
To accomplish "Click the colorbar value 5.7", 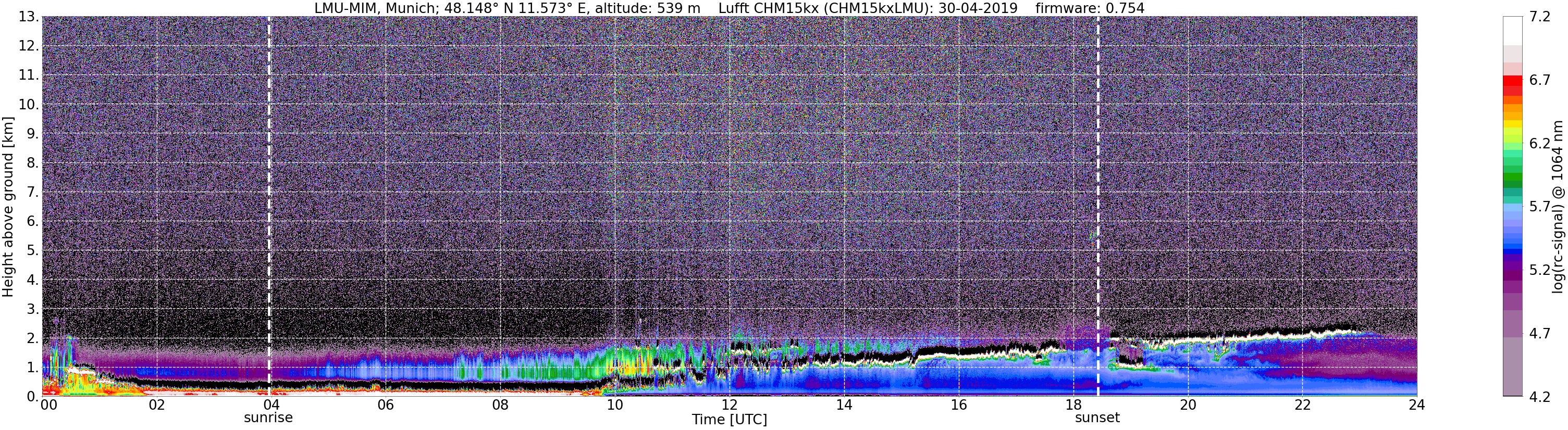I will point(1539,207).
